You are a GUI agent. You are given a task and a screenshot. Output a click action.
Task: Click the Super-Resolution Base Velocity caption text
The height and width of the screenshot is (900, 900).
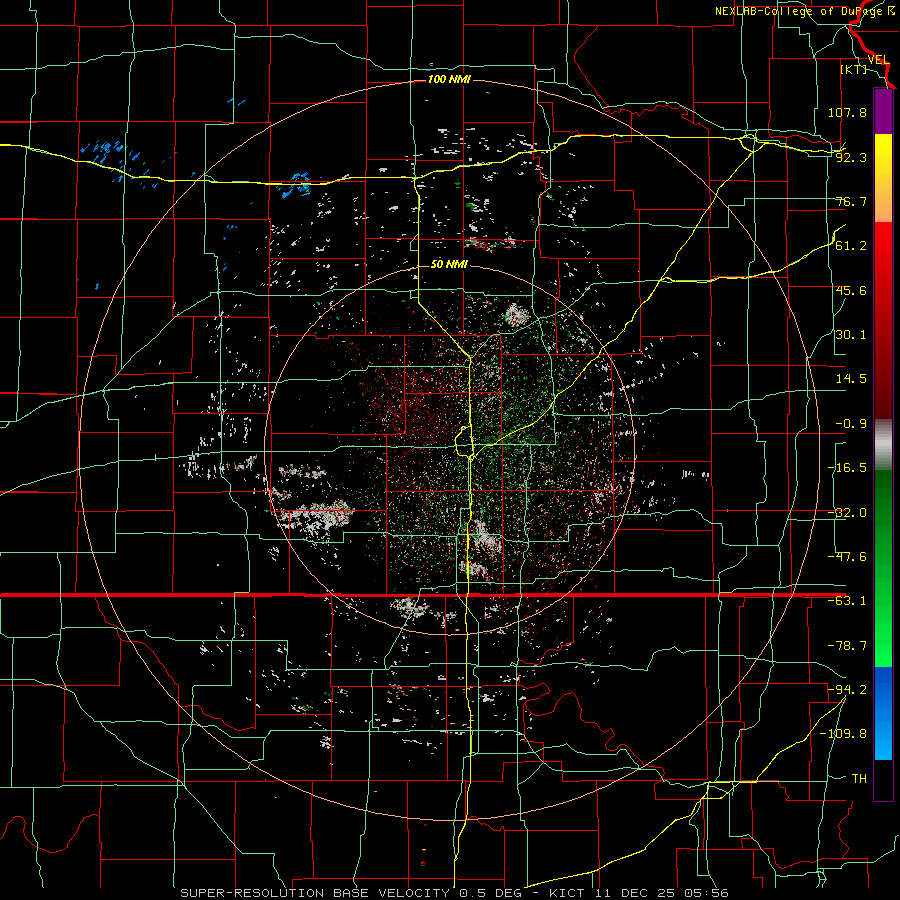(x=454, y=893)
